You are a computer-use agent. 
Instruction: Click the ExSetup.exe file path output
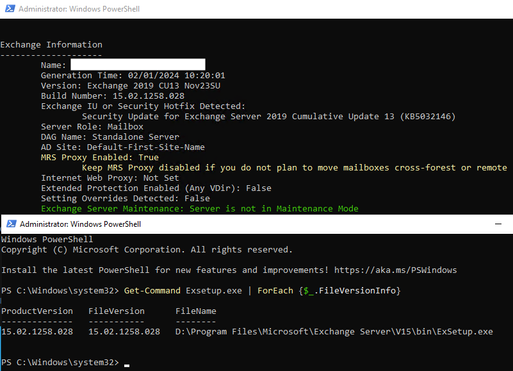(334, 332)
